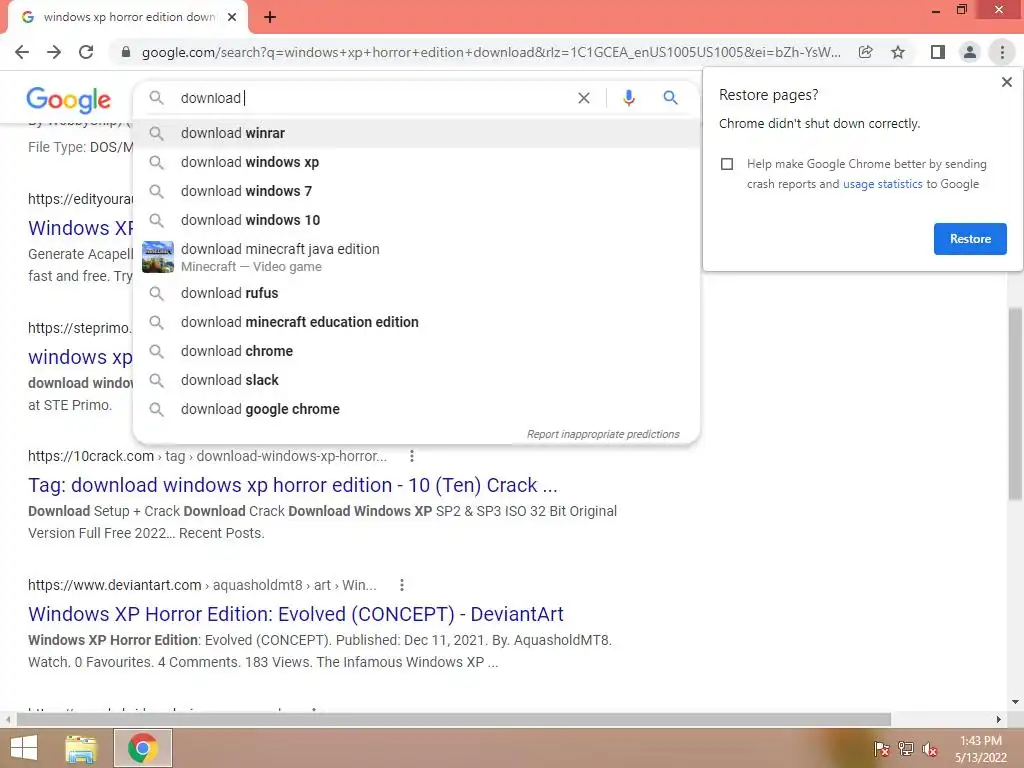Open the Chrome three-dot menu
Image resolution: width=1024 pixels, height=768 pixels.
tap(1002, 52)
